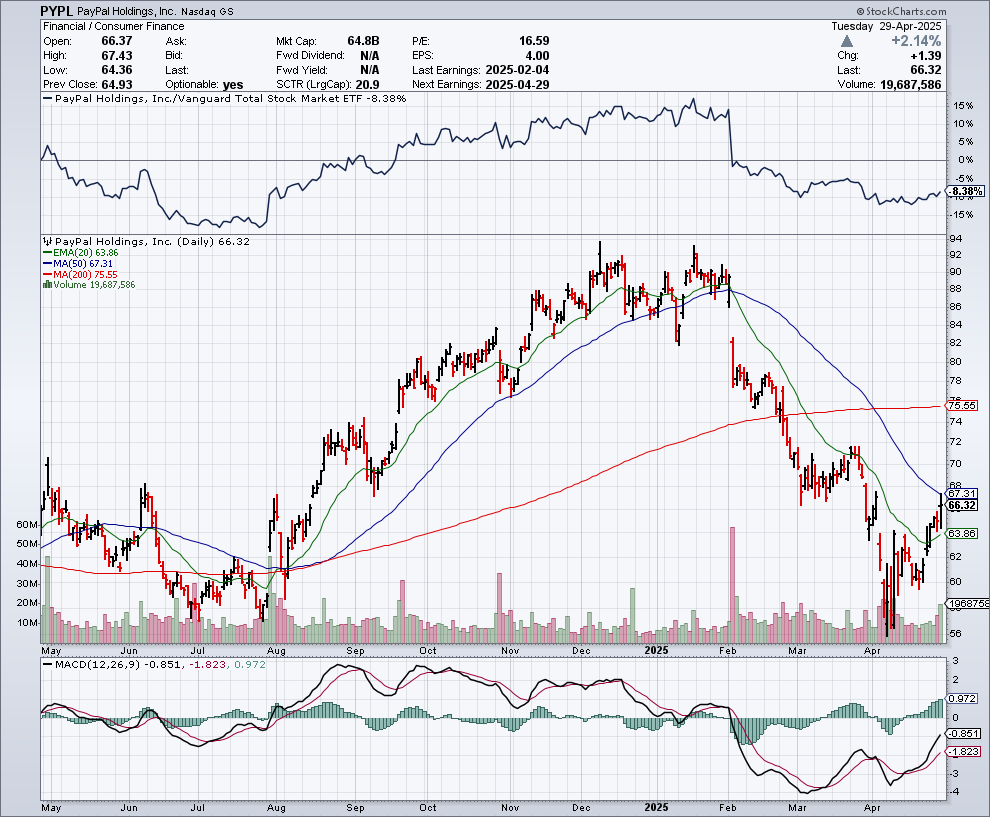This screenshot has width=990, height=817.
Task: Click the bold 2025 label under the MACD panel
Action: coord(657,808)
